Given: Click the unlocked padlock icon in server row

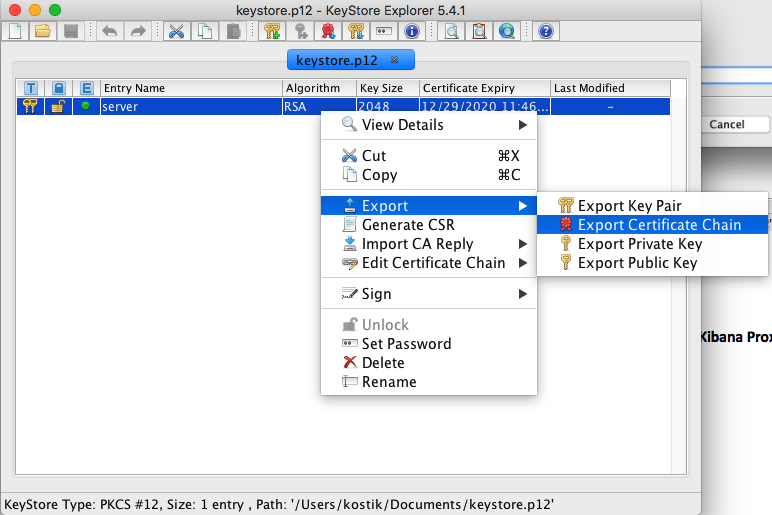Looking at the screenshot, I should click(x=59, y=106).
